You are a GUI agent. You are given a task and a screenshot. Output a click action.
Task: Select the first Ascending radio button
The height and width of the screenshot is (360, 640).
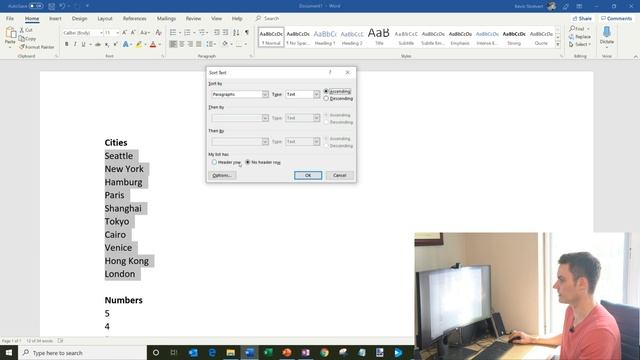(x=326, y=91)
